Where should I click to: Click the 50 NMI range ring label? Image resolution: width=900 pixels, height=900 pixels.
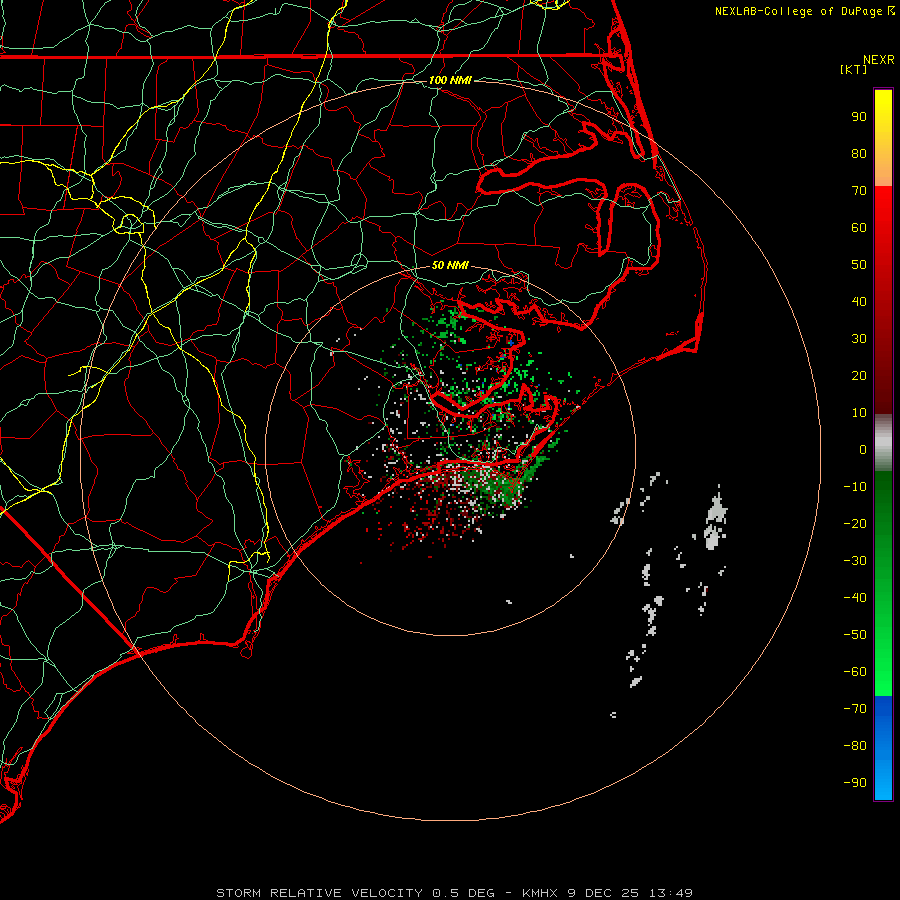click(450, 265)
